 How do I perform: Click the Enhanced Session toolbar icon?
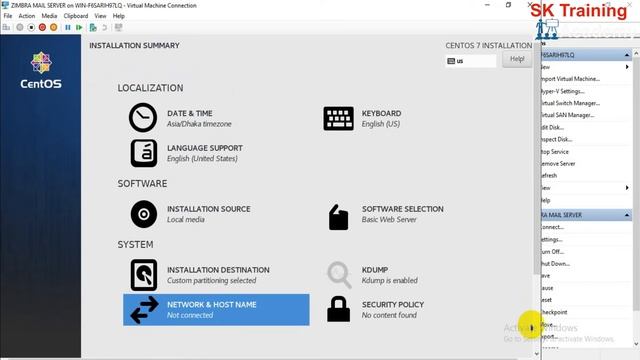[x=118, y=27]
